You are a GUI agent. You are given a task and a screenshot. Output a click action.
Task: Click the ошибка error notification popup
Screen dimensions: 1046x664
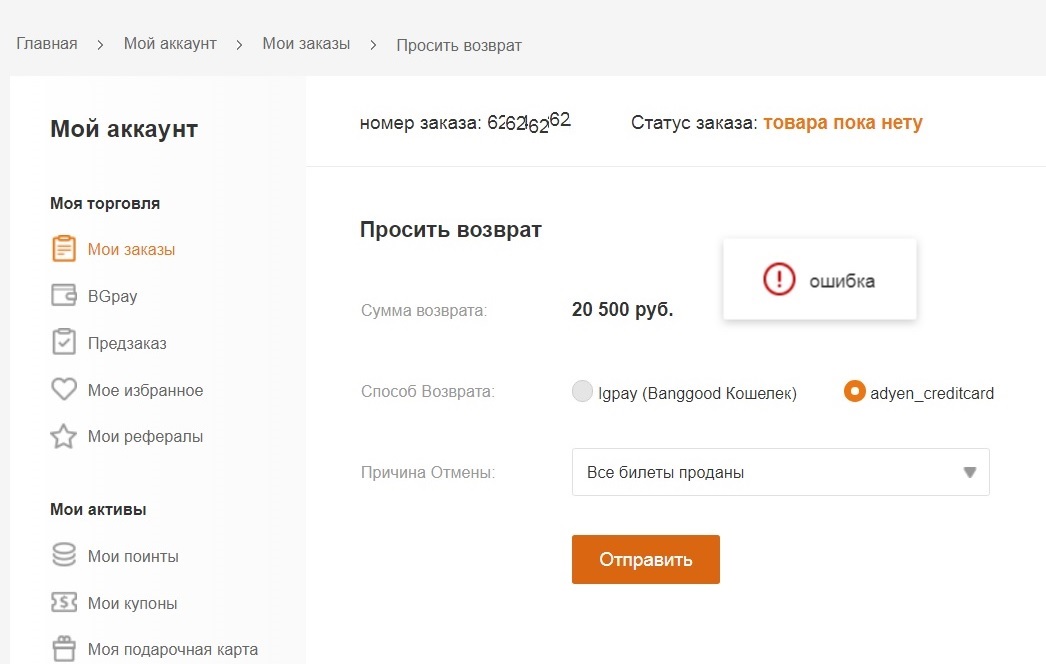(x=820, y=280)
